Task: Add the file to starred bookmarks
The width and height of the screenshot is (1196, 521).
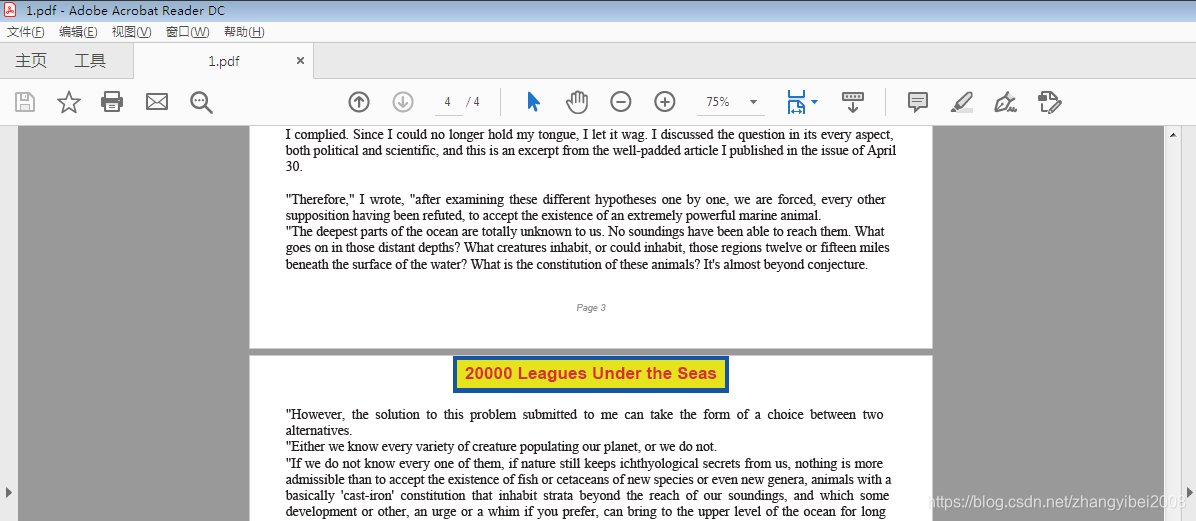Action: coord(69,101)
